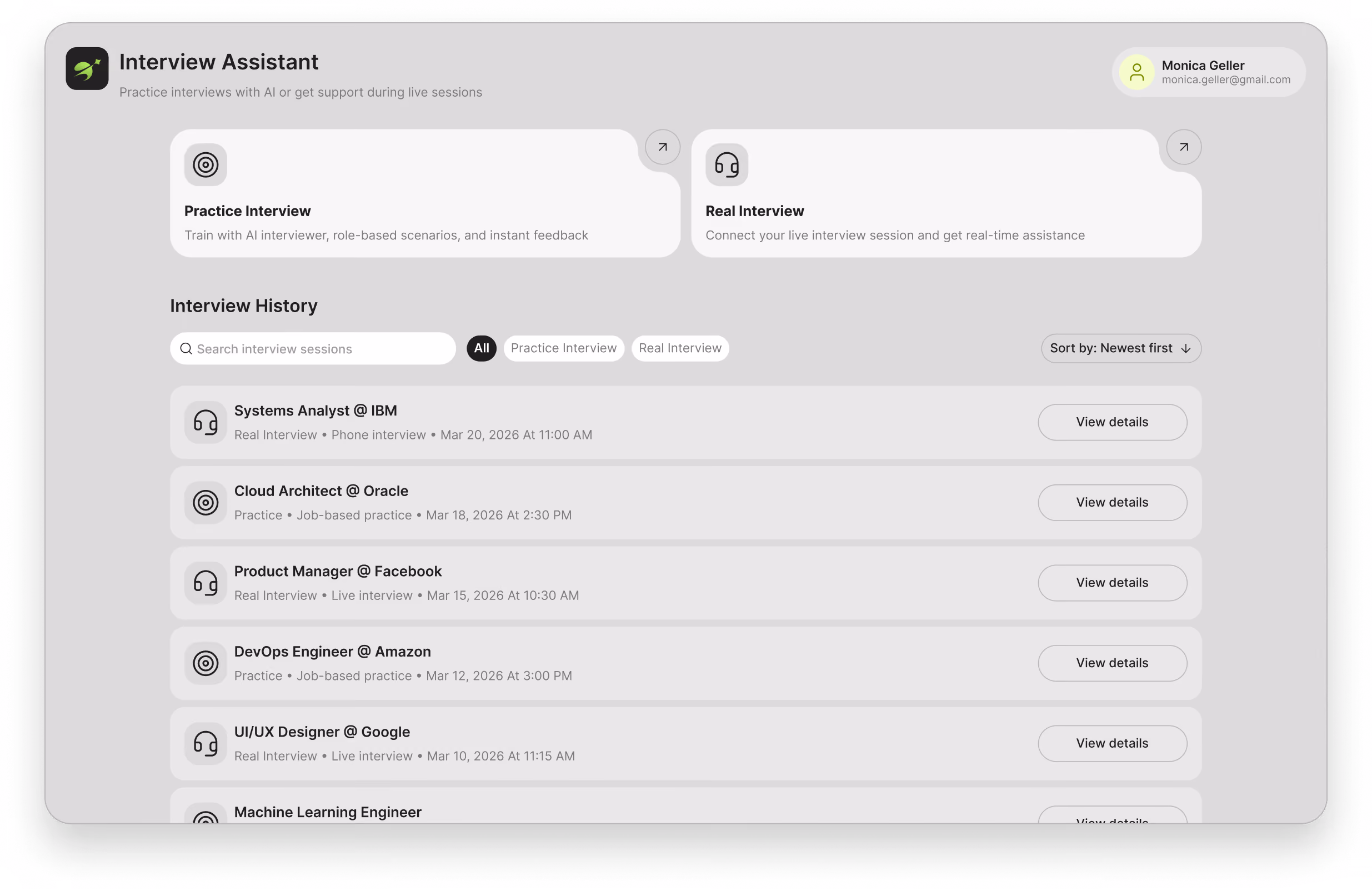This screenshot has width=1372, height=891.
Task: Click monica.geller@gmail.com email text
Action: [1225, 79]
